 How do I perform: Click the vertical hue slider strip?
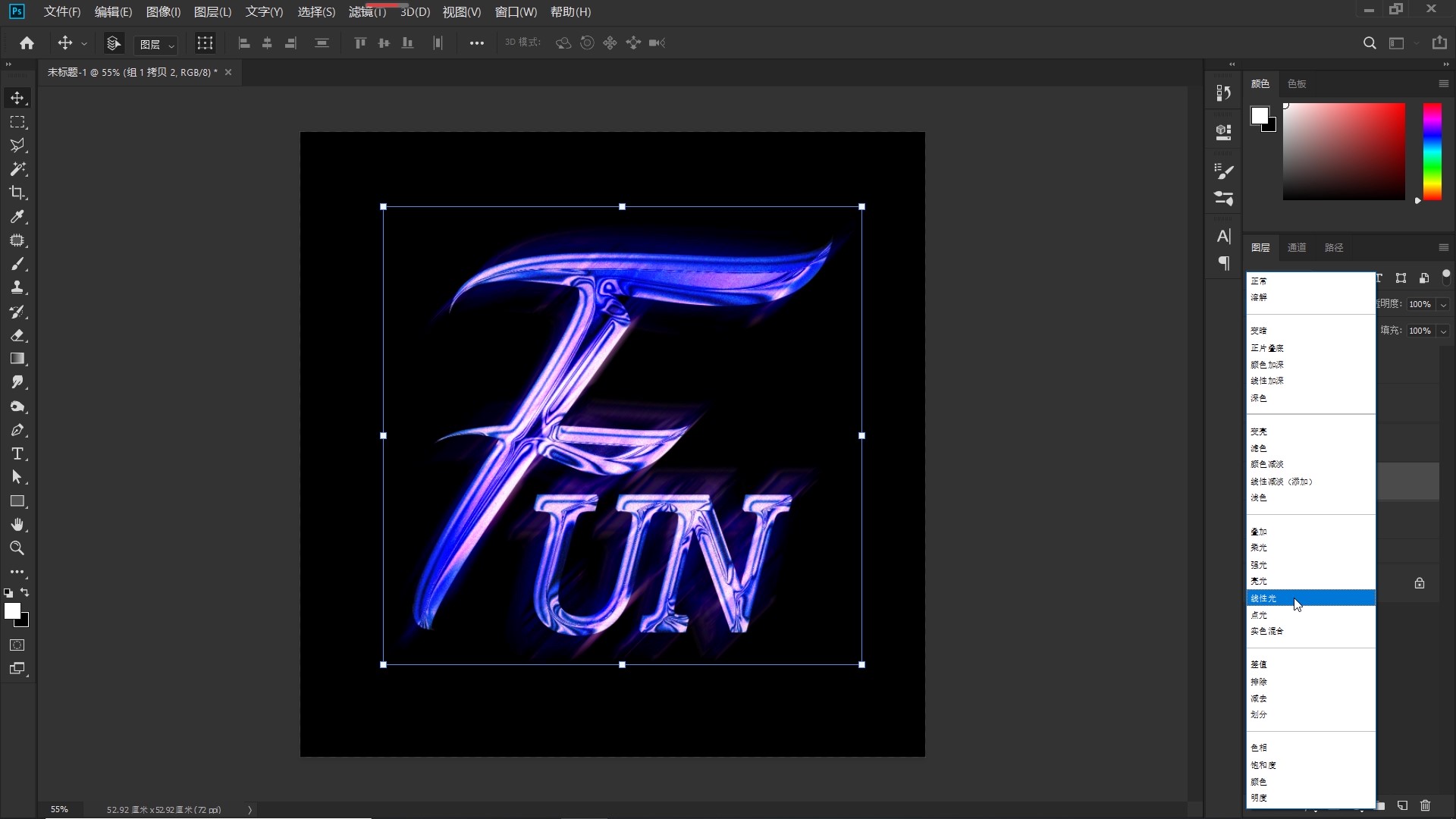tap(1432, 152)
